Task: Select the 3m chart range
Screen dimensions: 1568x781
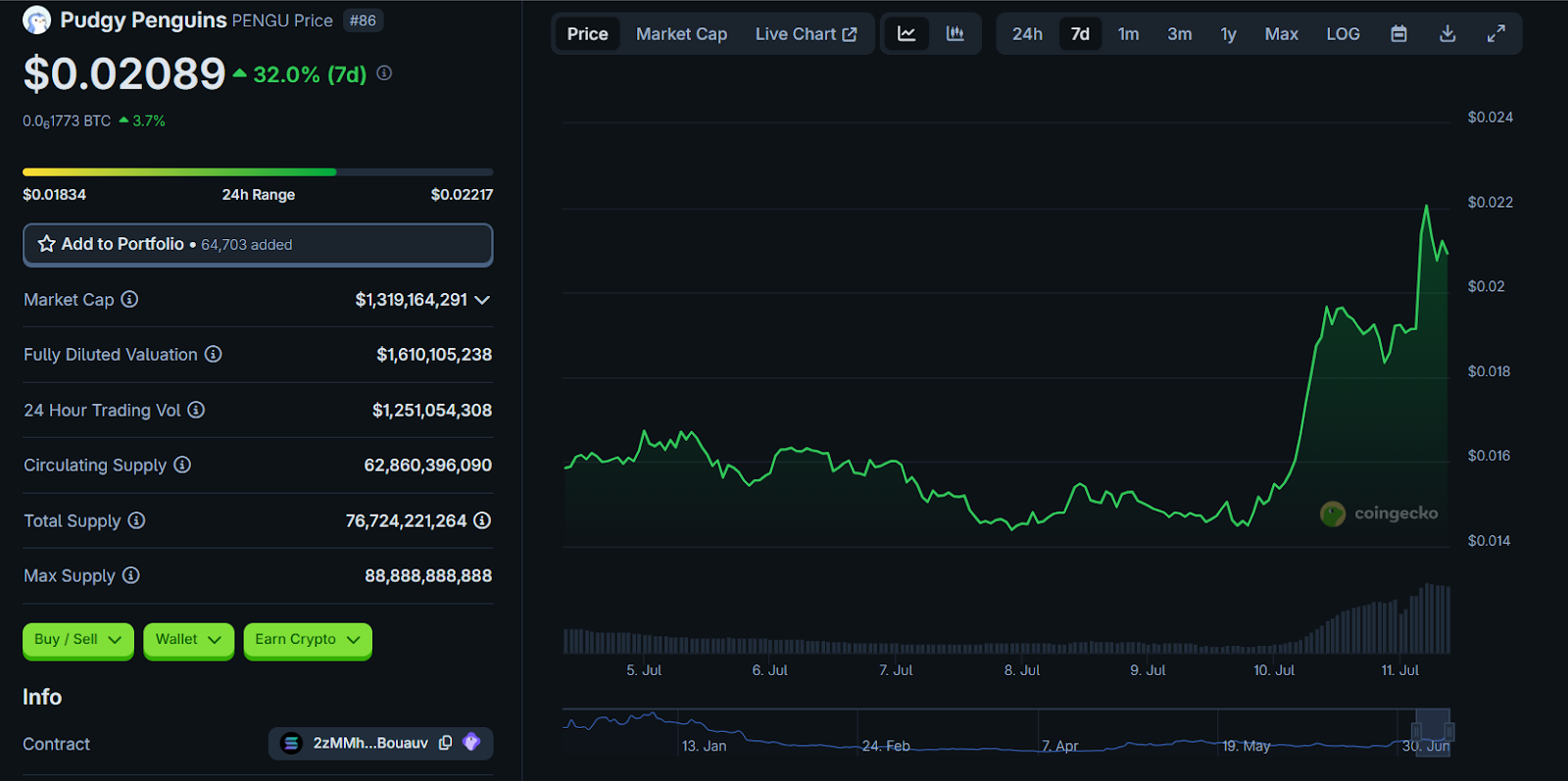Action: (x=1179, y=33)
